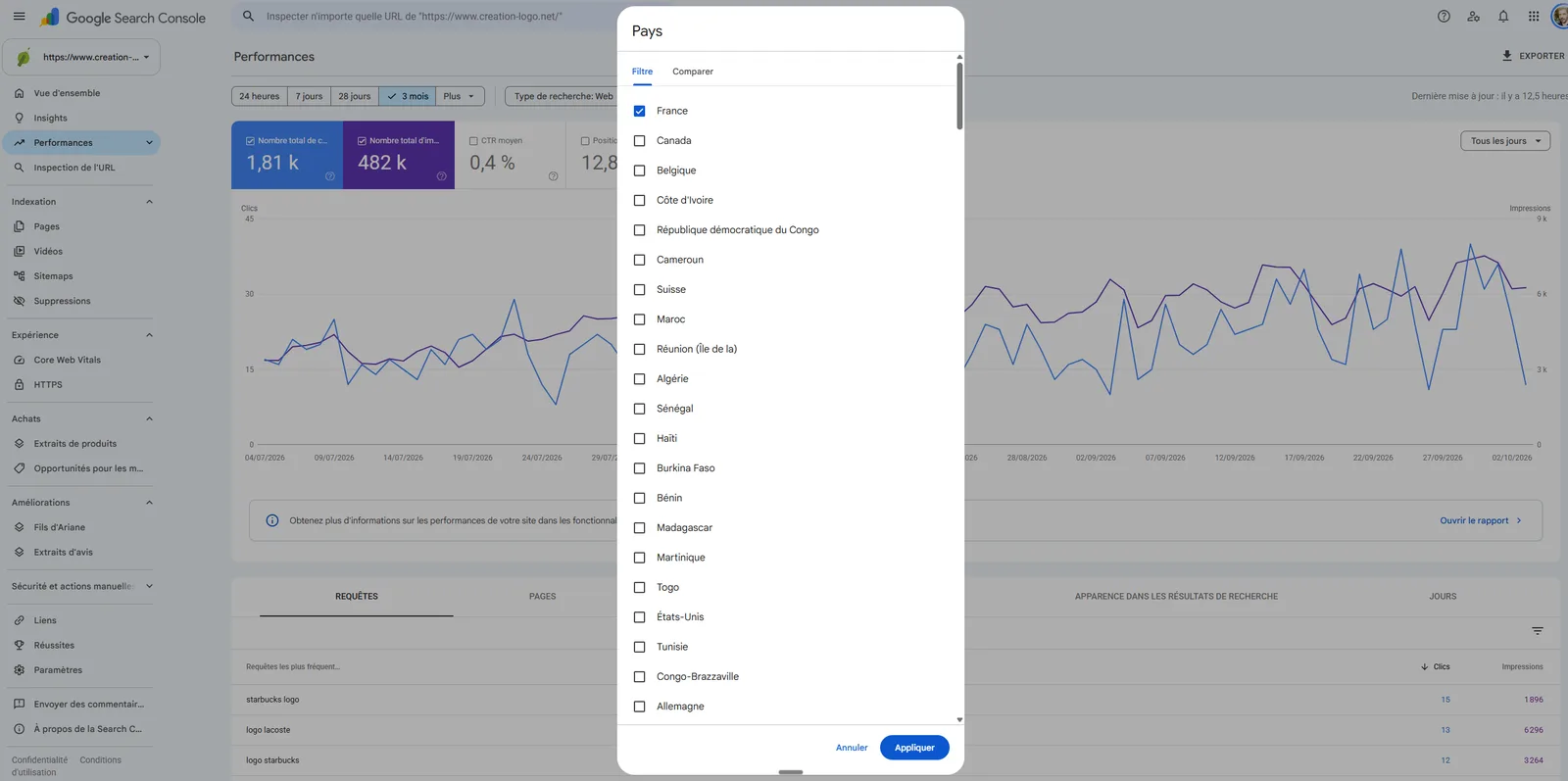This screenshot has width=1568, height=781.
Task: Click Annuler to close dialog
Action: coord(852,748)
